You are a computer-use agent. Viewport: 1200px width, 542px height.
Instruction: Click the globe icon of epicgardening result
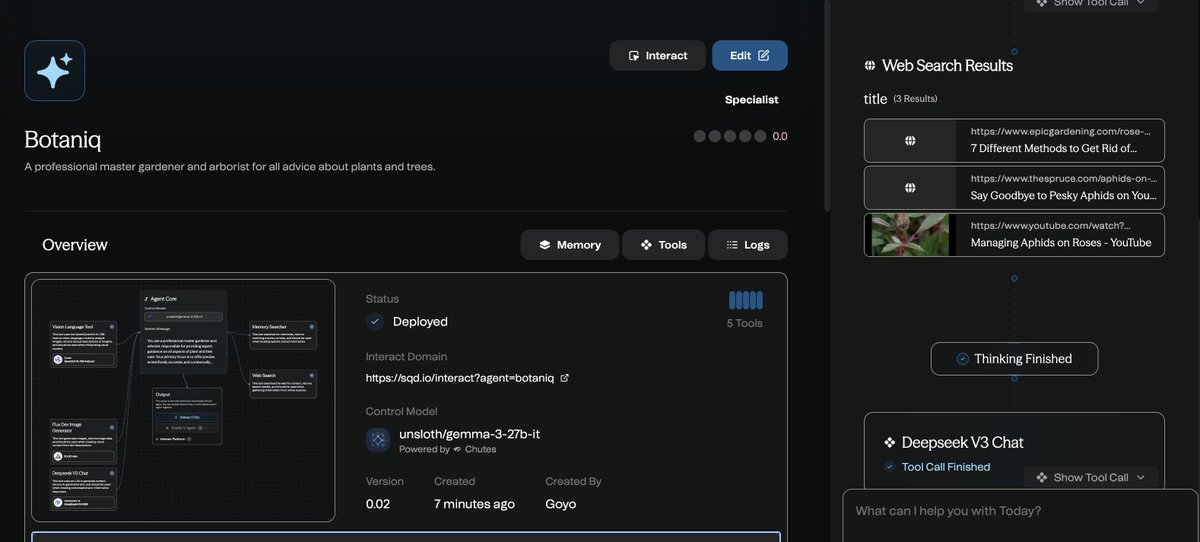click(910, 141)
